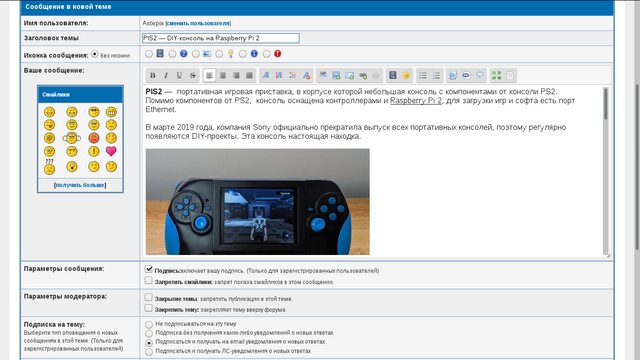Insert a video into the message
The height and width of the screenshot is (360, 640).
point(393,76)
